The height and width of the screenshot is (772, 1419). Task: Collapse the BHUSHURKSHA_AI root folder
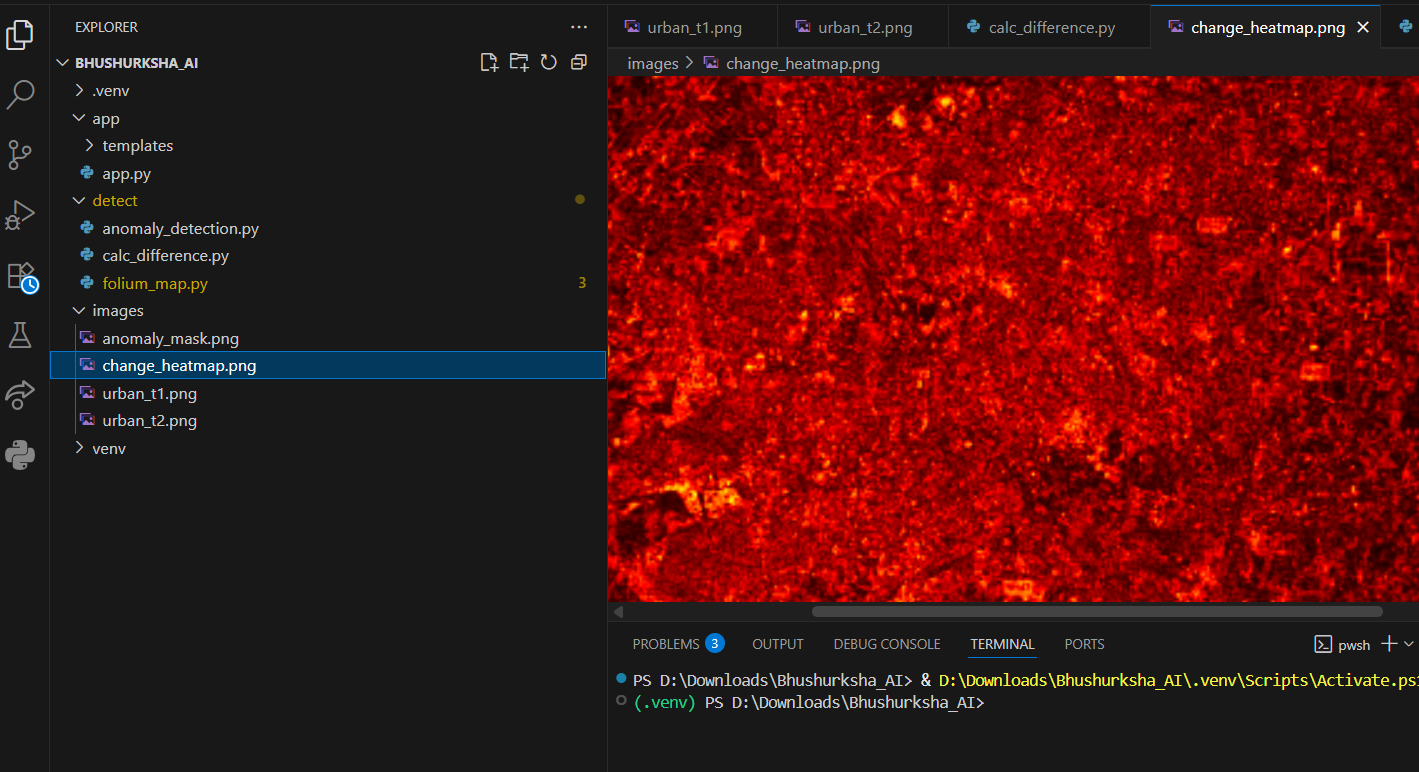click(64, 62)
